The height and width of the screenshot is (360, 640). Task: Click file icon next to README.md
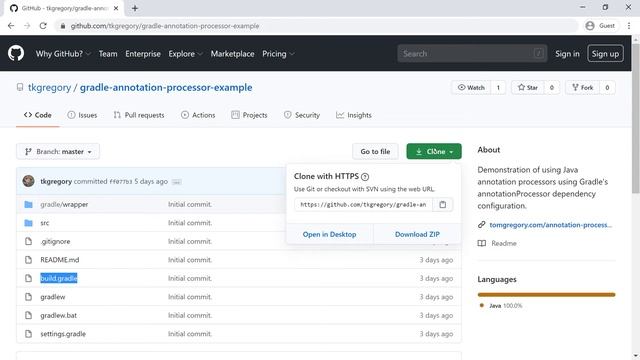click(x=28, y=260)
